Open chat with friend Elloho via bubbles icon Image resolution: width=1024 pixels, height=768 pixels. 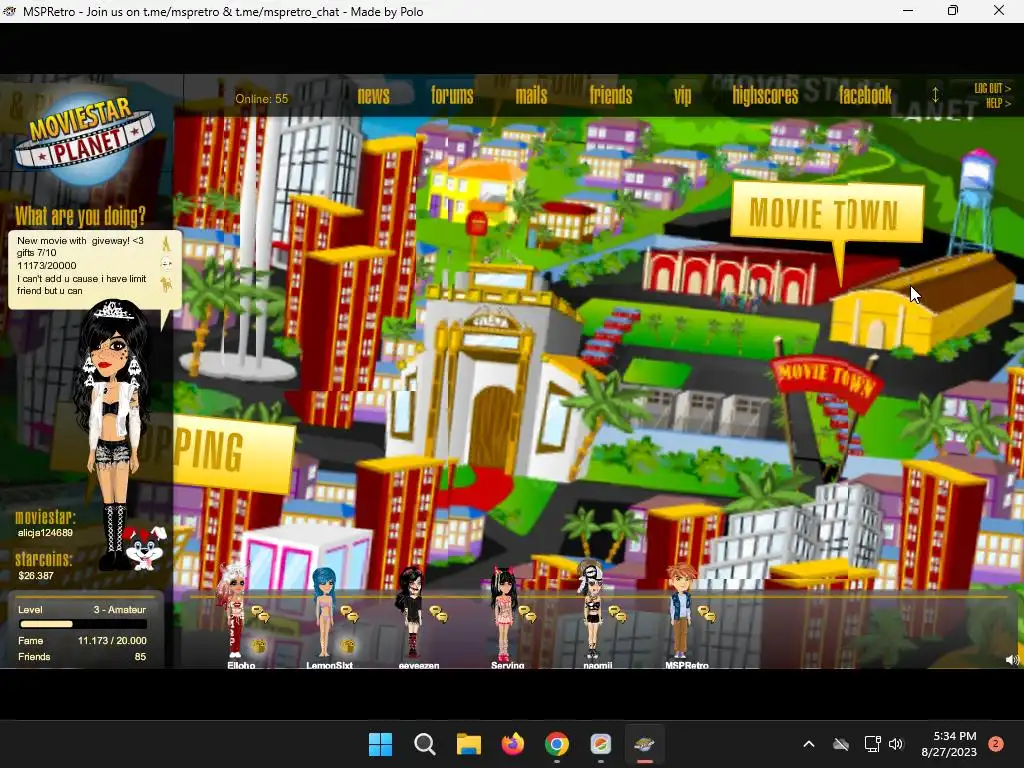click(259, 613)
